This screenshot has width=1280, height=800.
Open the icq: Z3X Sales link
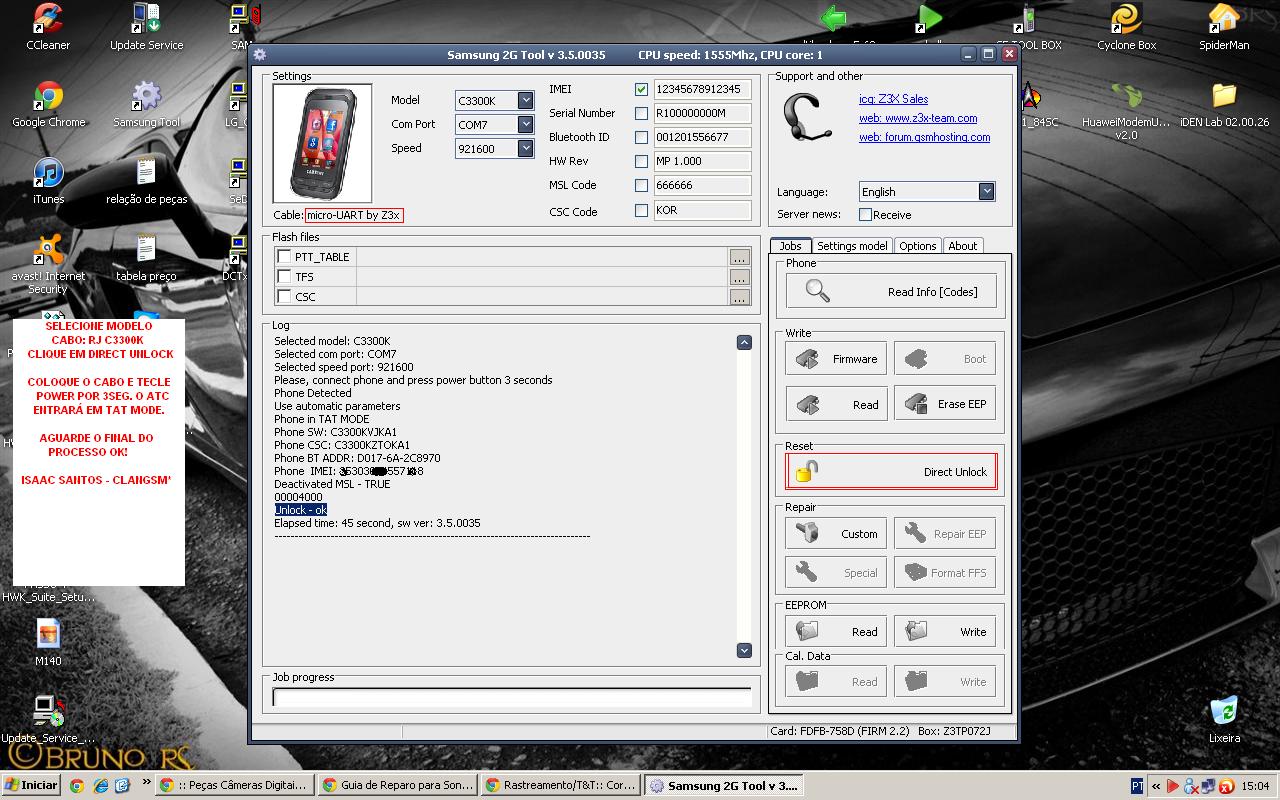pyautogui.click(x=893, y=99)
